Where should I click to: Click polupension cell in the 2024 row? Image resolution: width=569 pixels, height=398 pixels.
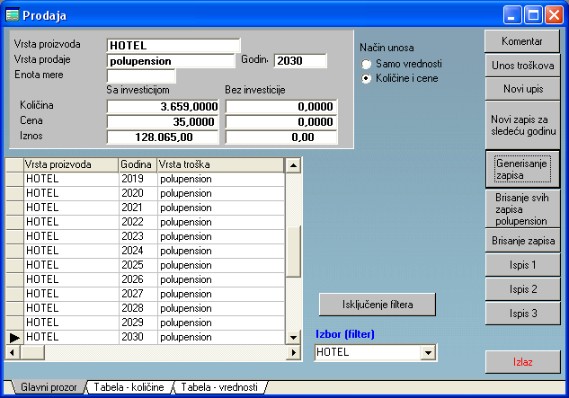click(x=221, y=251)
